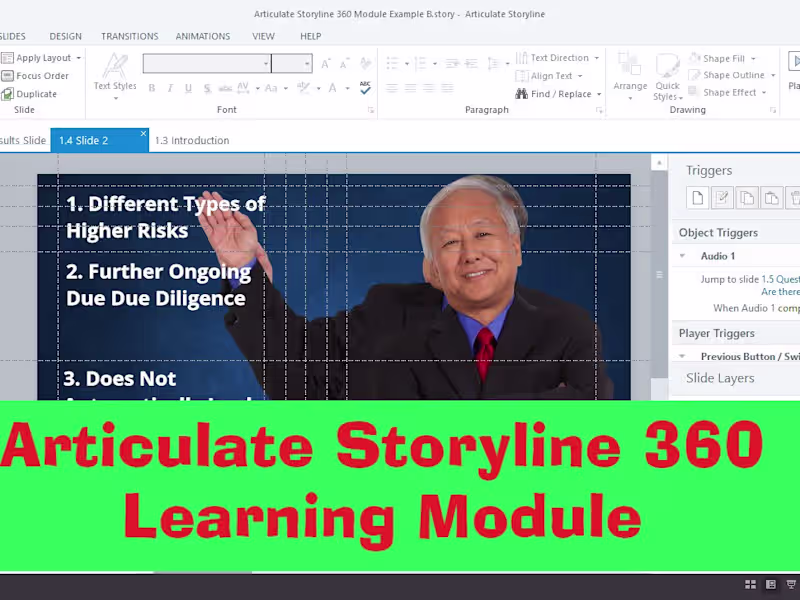Click the Numbering list icon
Screen dimensions: 800x600
tap(420, 63)
